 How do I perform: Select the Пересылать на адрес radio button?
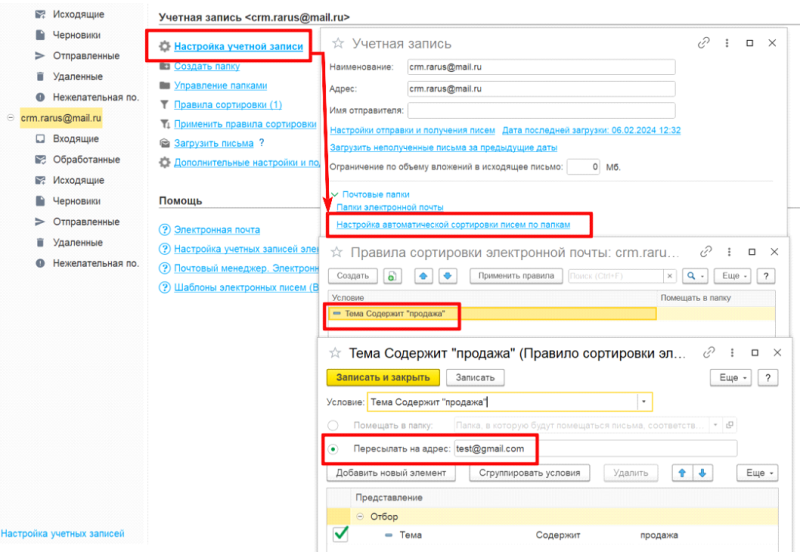pos(333,449)
